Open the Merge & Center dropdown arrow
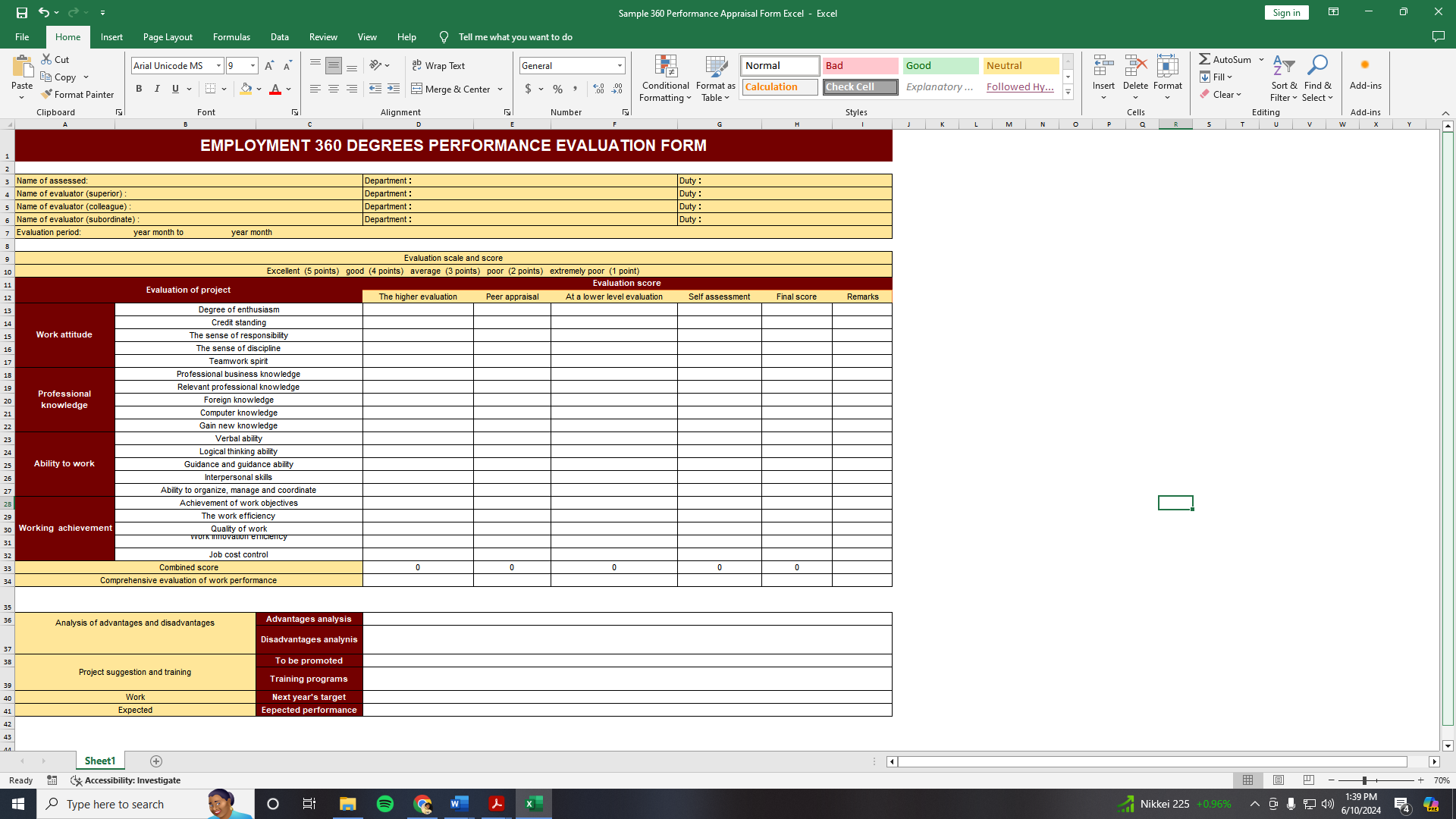The image size is (1456, 819). (500, 89)
